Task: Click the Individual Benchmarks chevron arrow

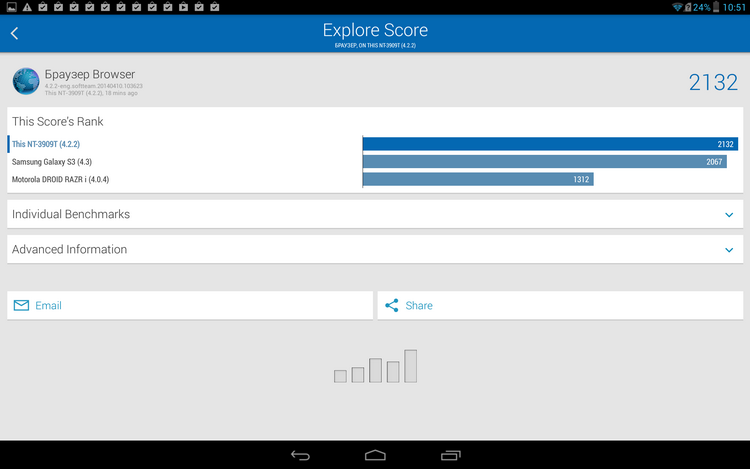Action: pos(729,215)
